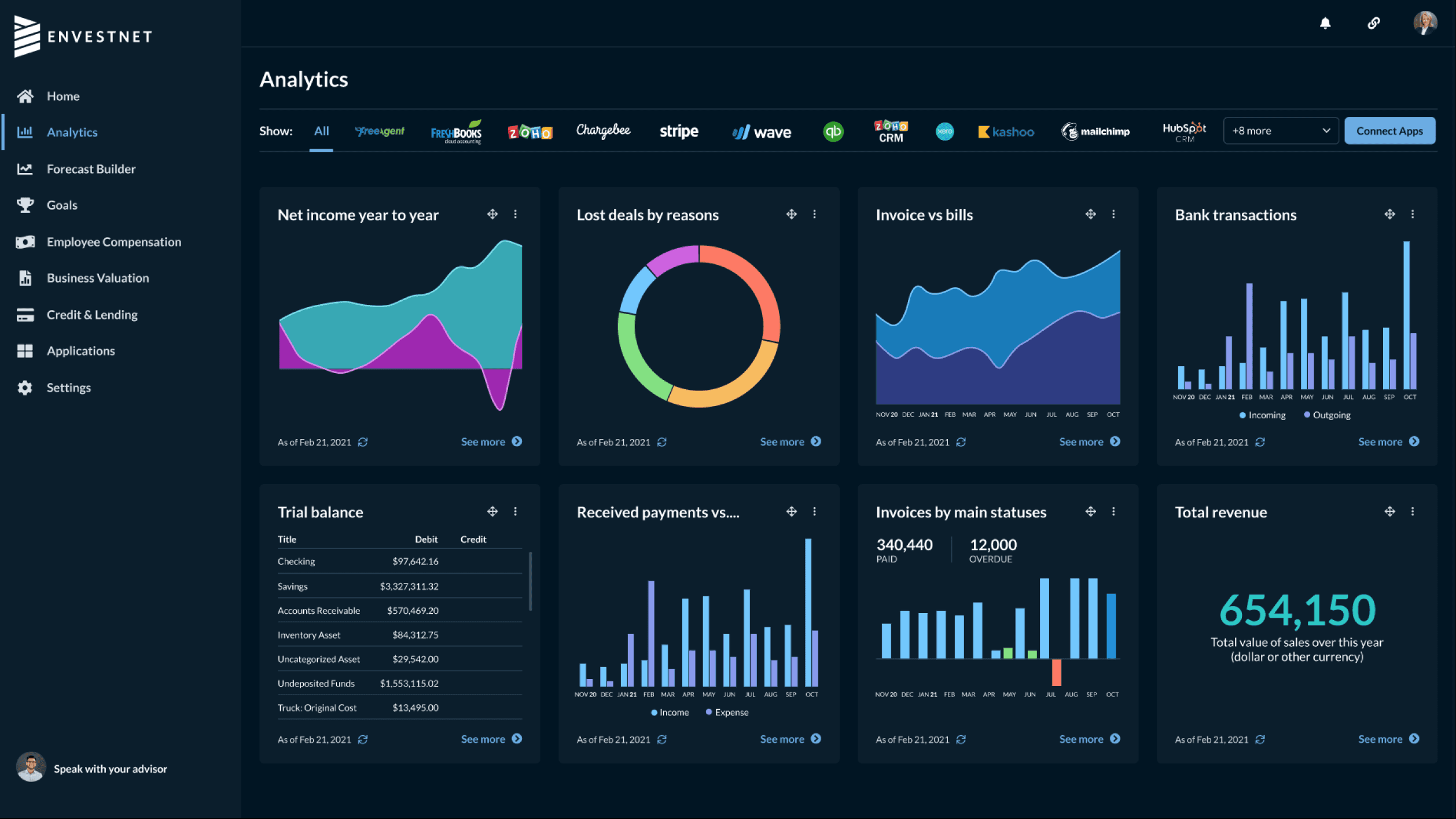Screen dimensions: 1456x819
Task: Move handle on Trial balance card
Action: (x=492, y=511)
